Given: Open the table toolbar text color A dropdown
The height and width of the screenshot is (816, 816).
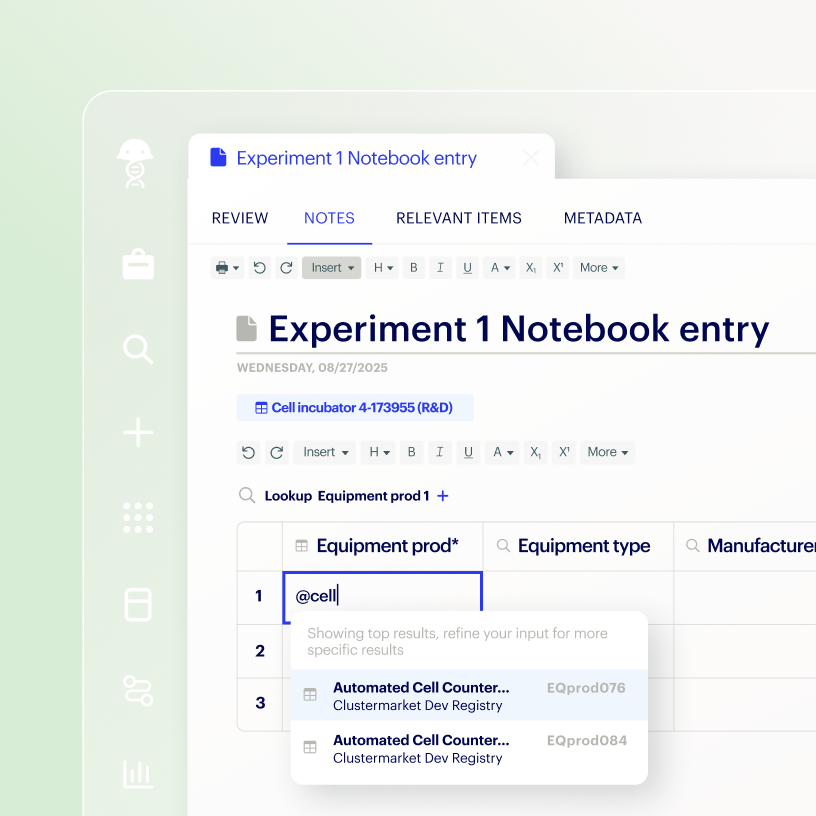Looking at the screenshot, I should pyautogui.click(x=503, y=452).
